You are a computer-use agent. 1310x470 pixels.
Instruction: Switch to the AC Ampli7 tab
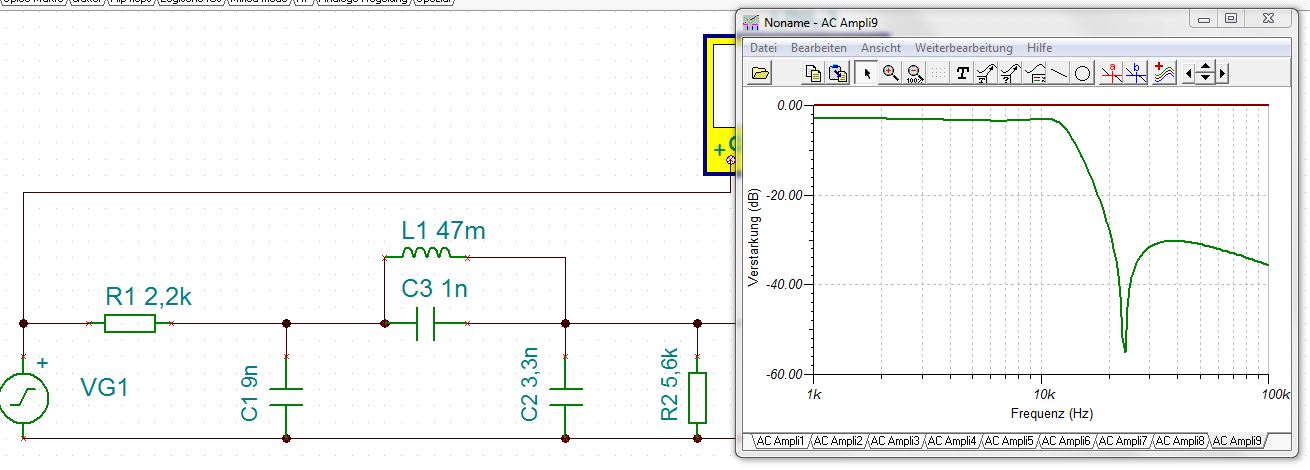pyautogui.click(x=1122, y=441)
